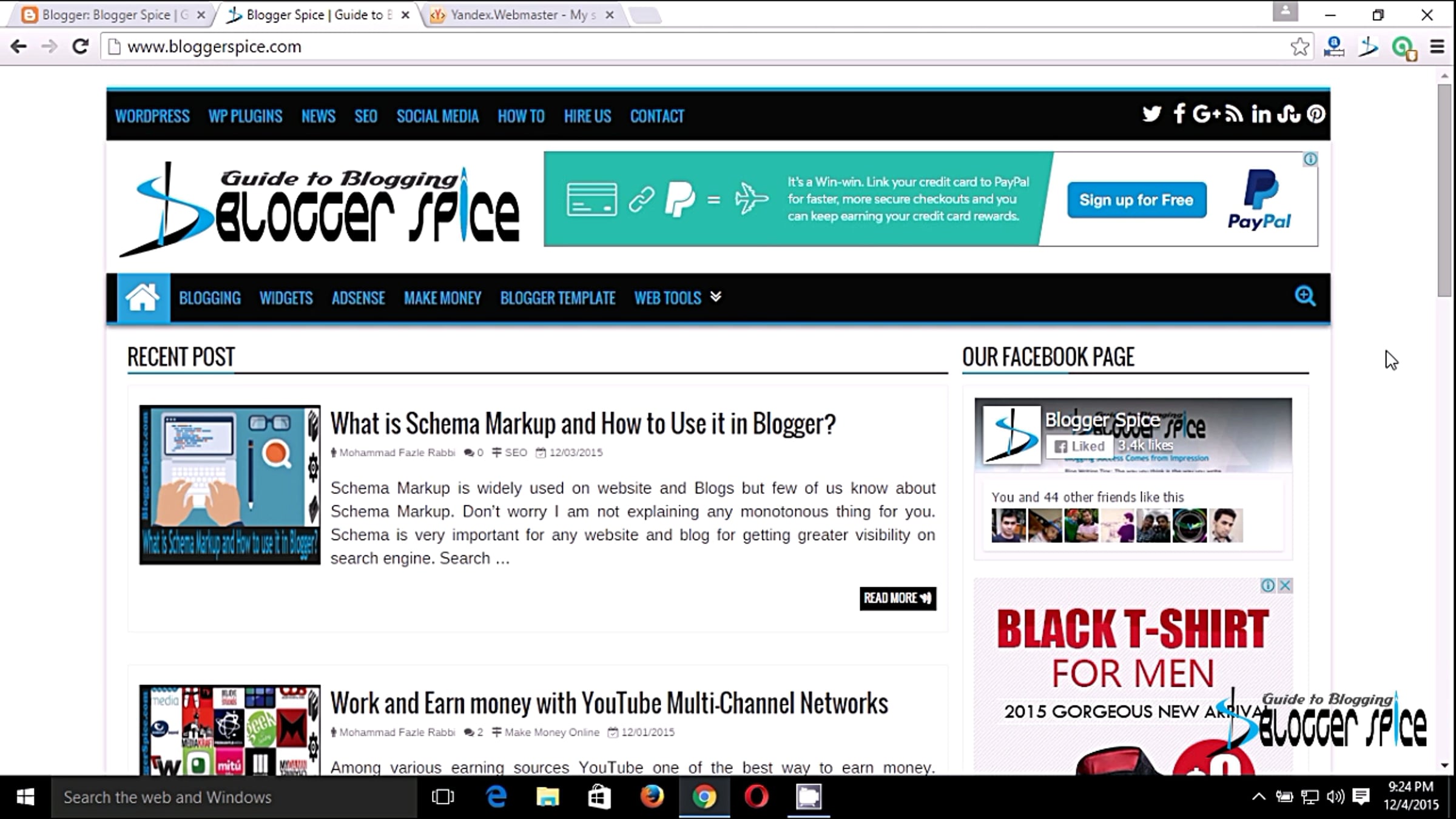Show hidden system tray icons chevron

click(1259, 797)
